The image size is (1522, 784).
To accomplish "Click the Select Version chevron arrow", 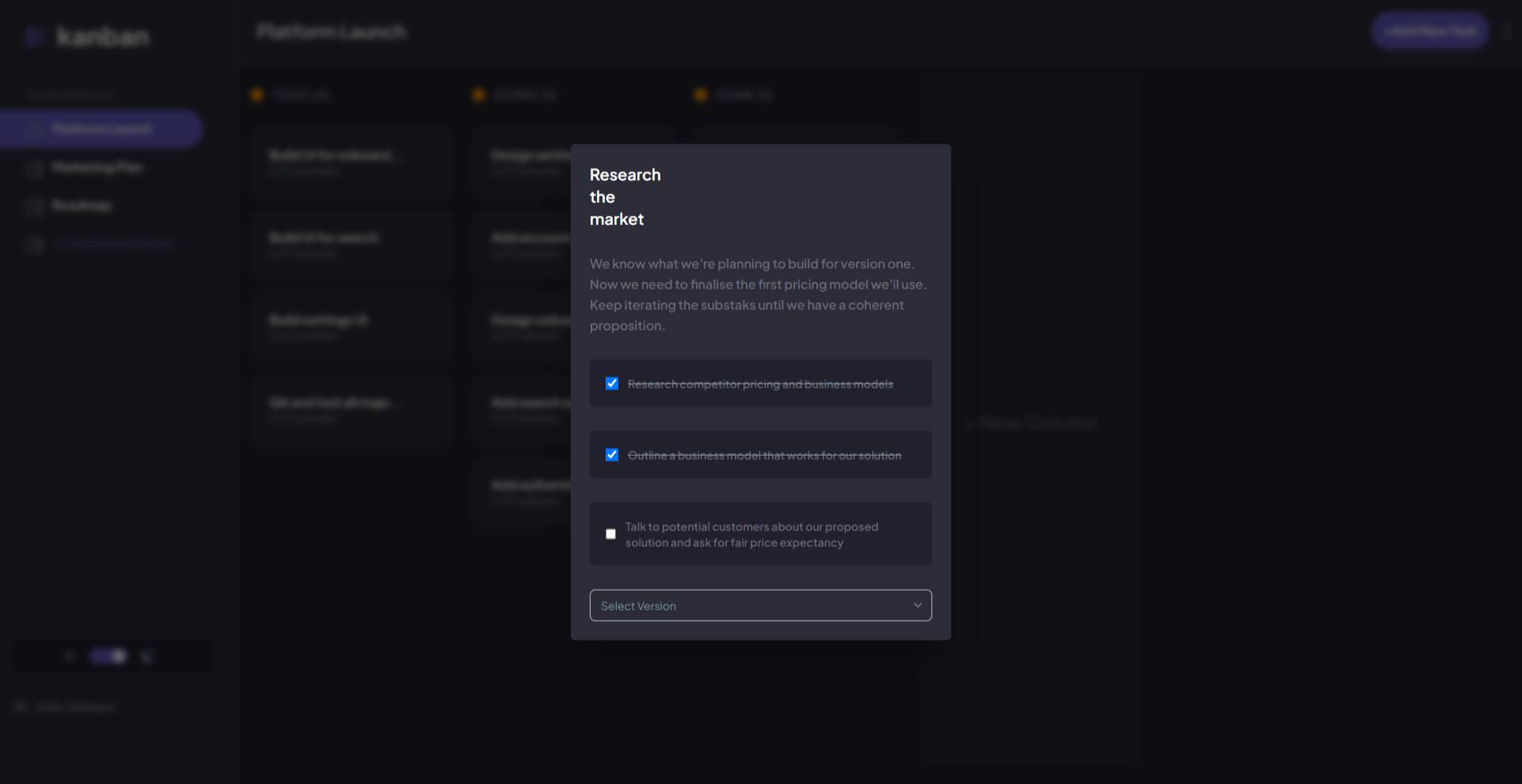I will pos(917,606).
